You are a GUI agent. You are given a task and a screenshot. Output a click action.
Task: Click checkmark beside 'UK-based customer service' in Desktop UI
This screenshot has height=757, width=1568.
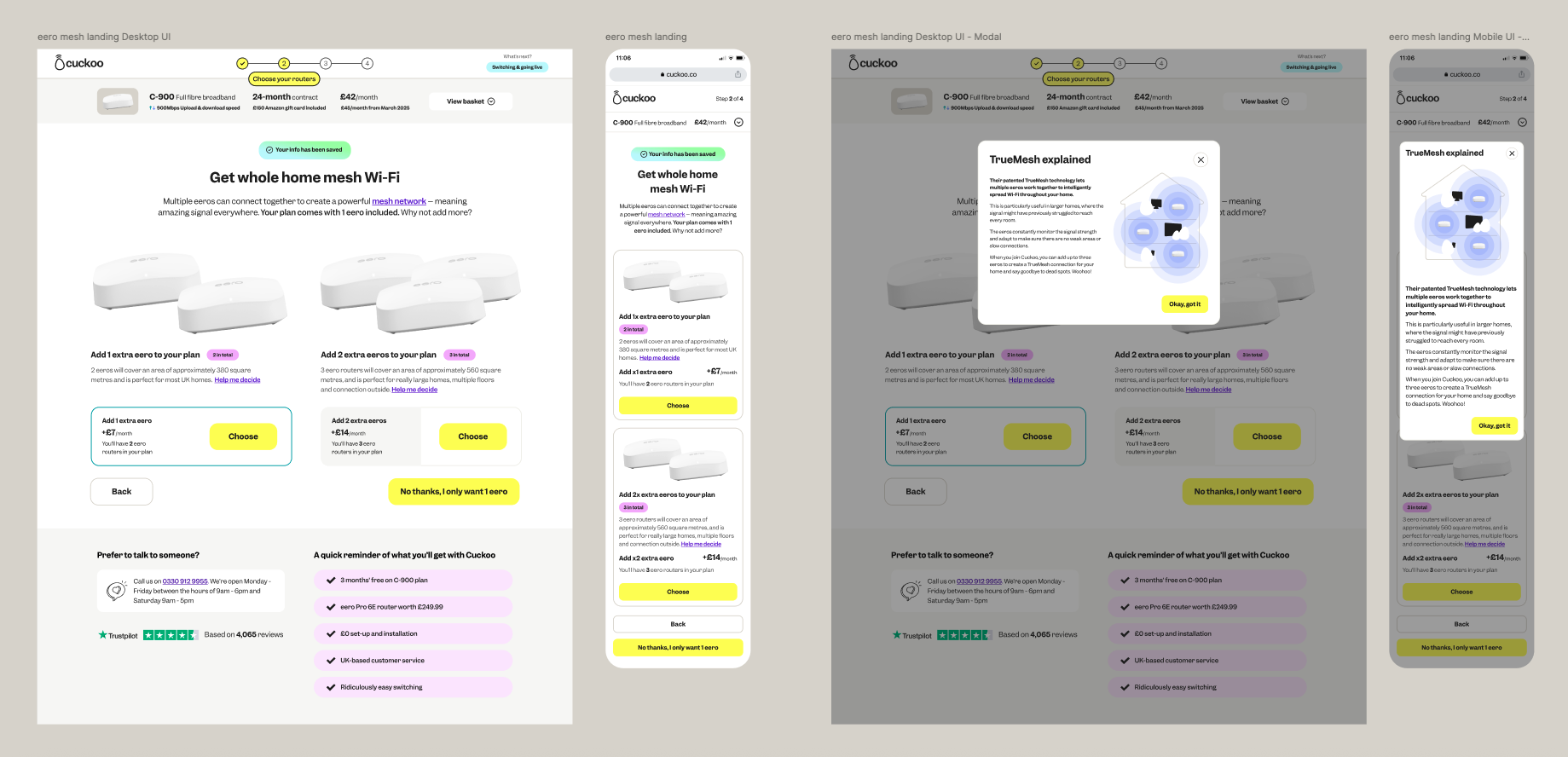click(x=331, y=661)
